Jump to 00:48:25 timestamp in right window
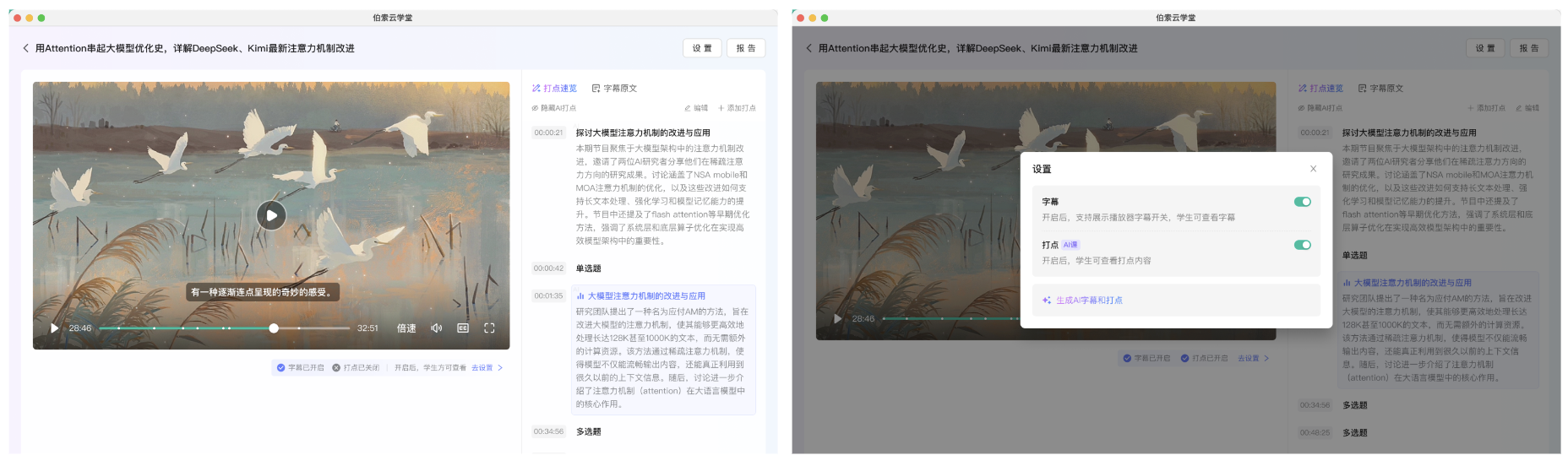This screenshot has height=466, width=1568. tap(1315, 433)
